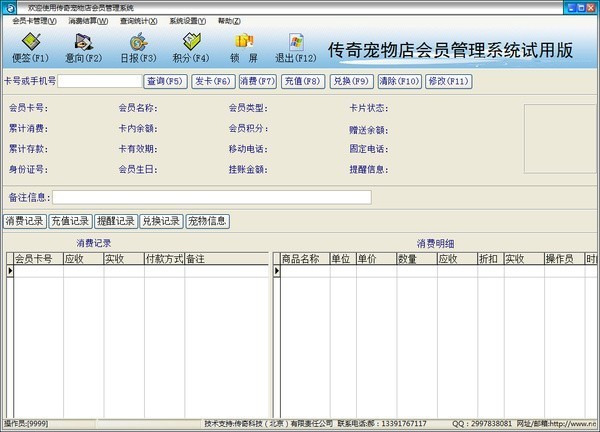This screenshot has height=432, width=600.
Task: Lock the screen with 锁屏 icon
Action: 244,46
